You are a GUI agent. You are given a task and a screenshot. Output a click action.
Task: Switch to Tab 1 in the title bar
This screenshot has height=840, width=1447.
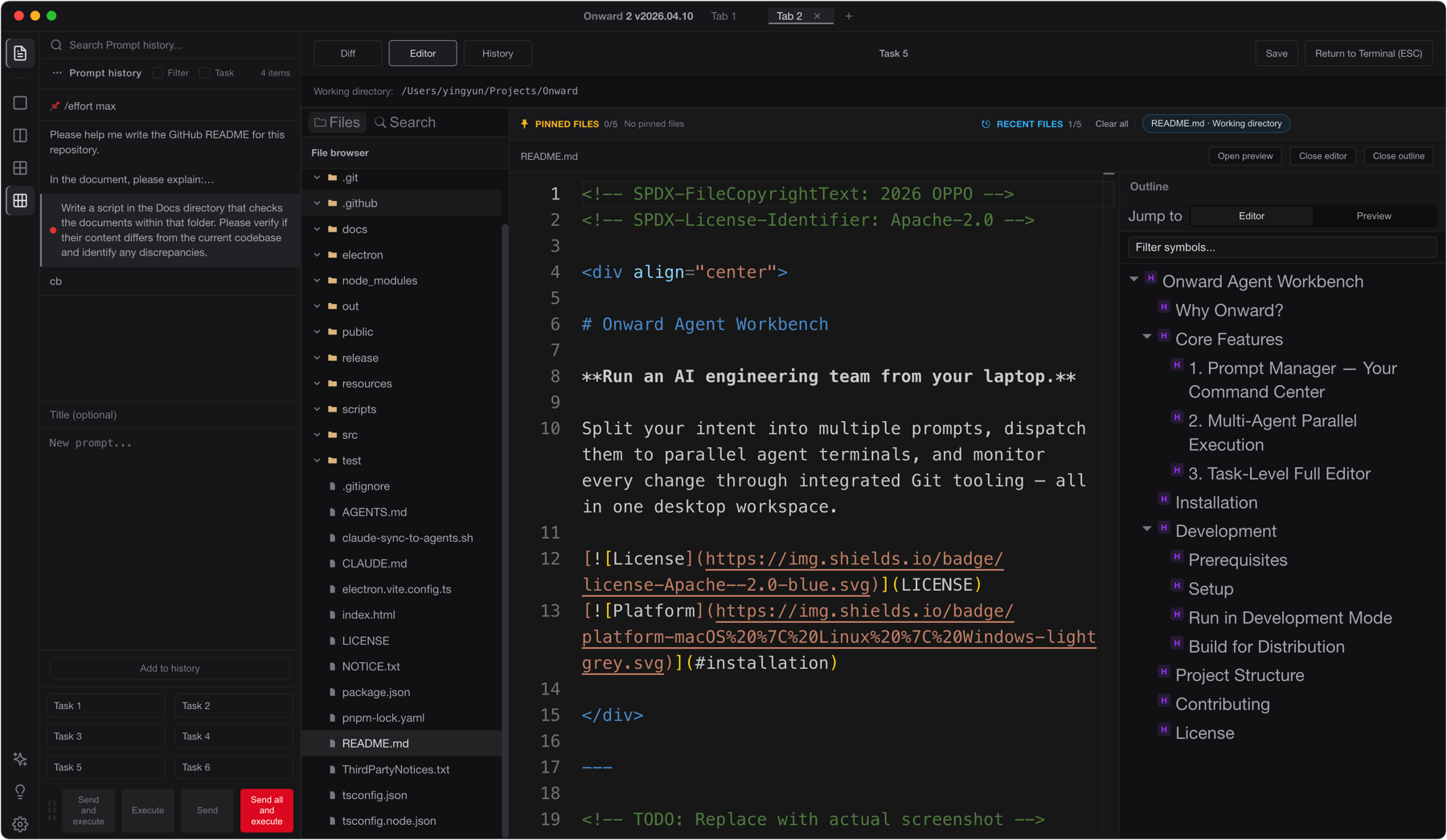click(723, 16)
